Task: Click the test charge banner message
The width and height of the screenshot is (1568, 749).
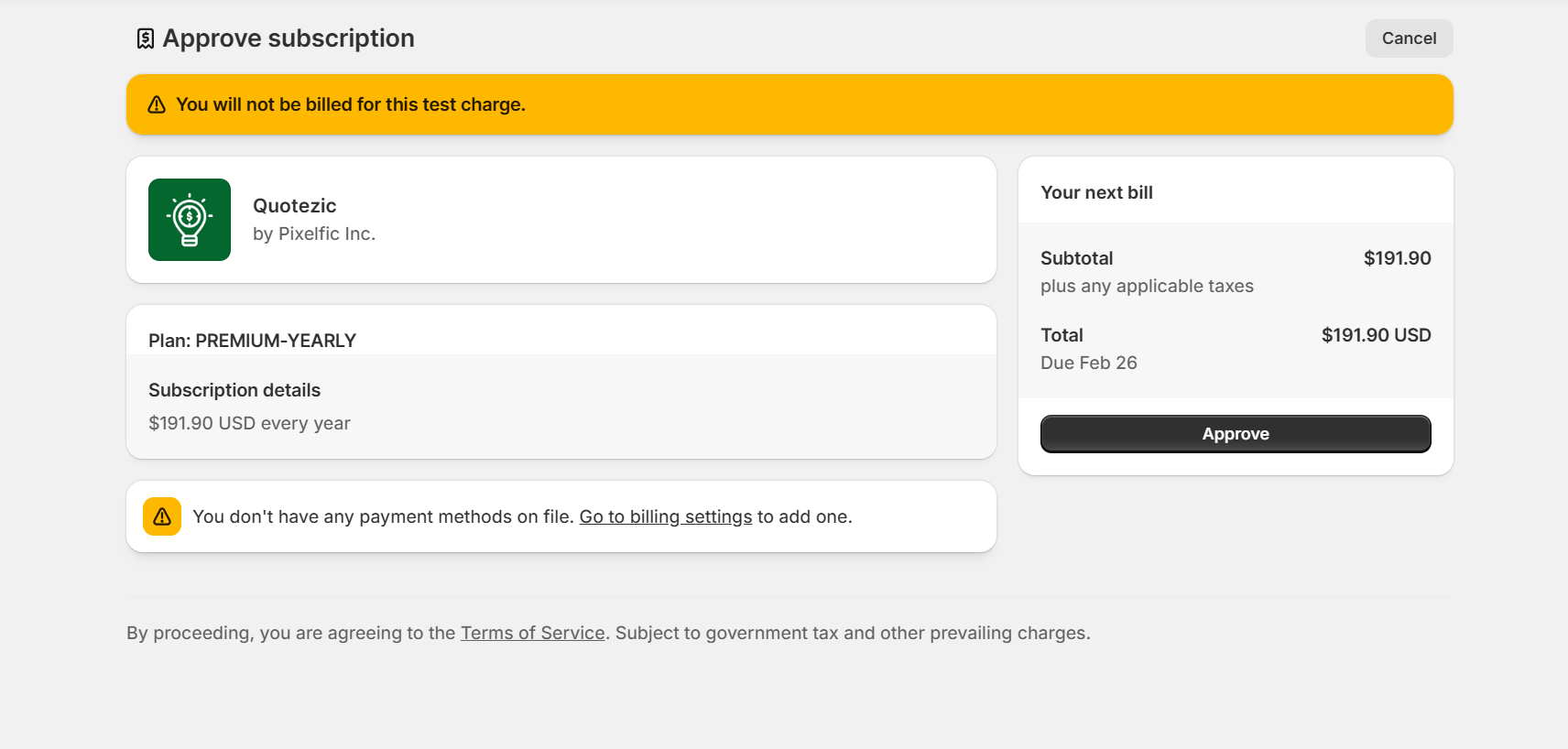Action: click(351, 104)
